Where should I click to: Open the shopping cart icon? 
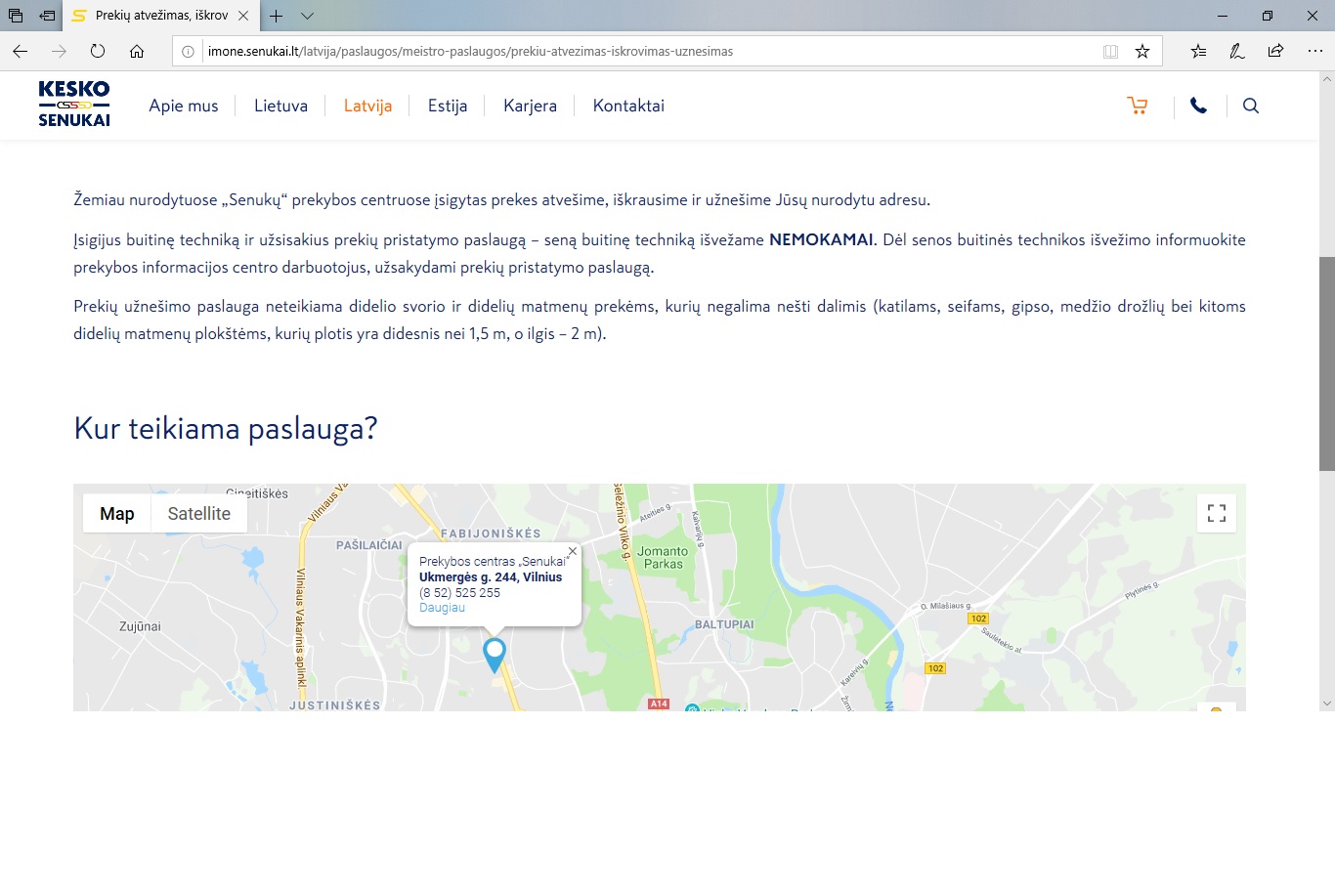(1137, 106)
